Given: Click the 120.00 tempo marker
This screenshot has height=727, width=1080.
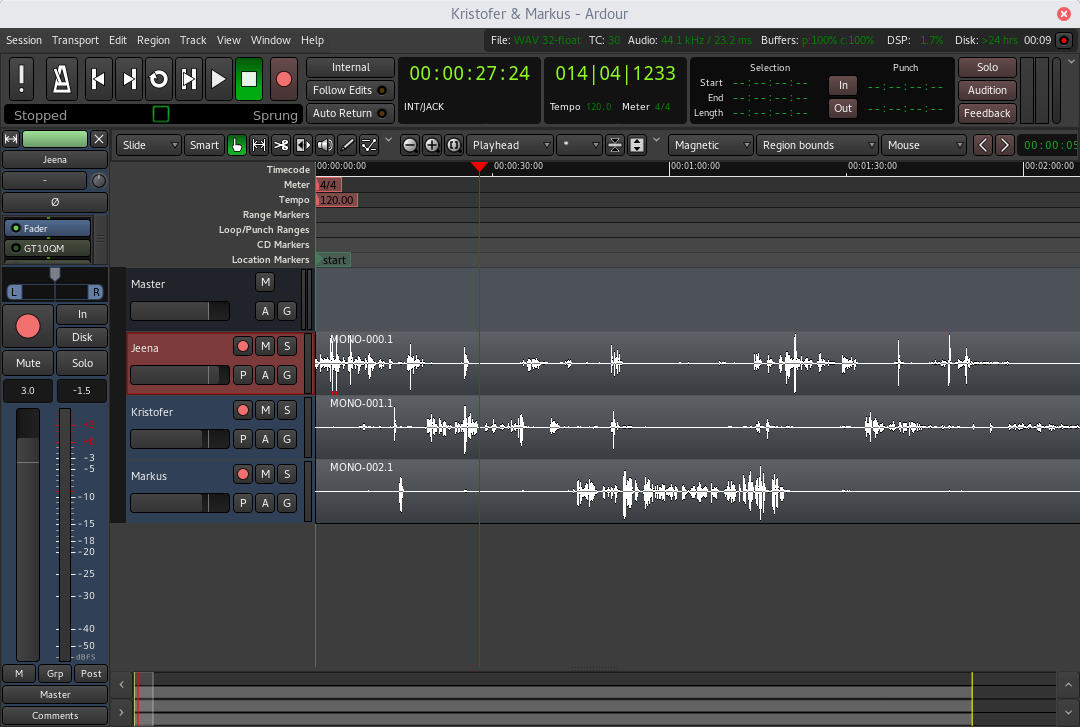Looking at the screenshot, I should point(337,200).
